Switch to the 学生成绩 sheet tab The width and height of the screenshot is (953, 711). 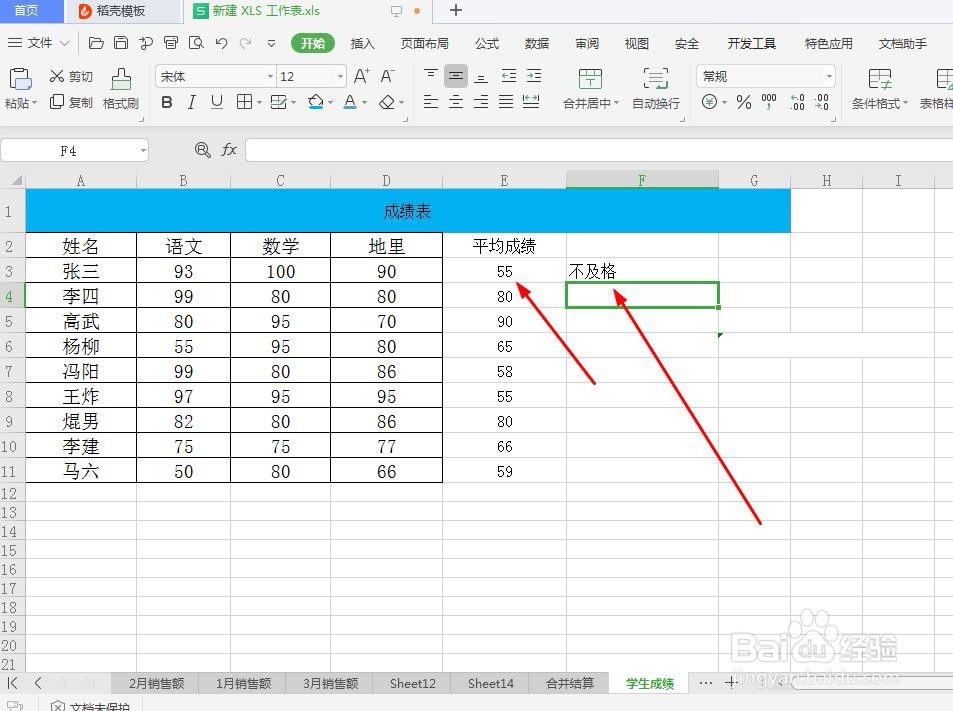coord(648,683)
